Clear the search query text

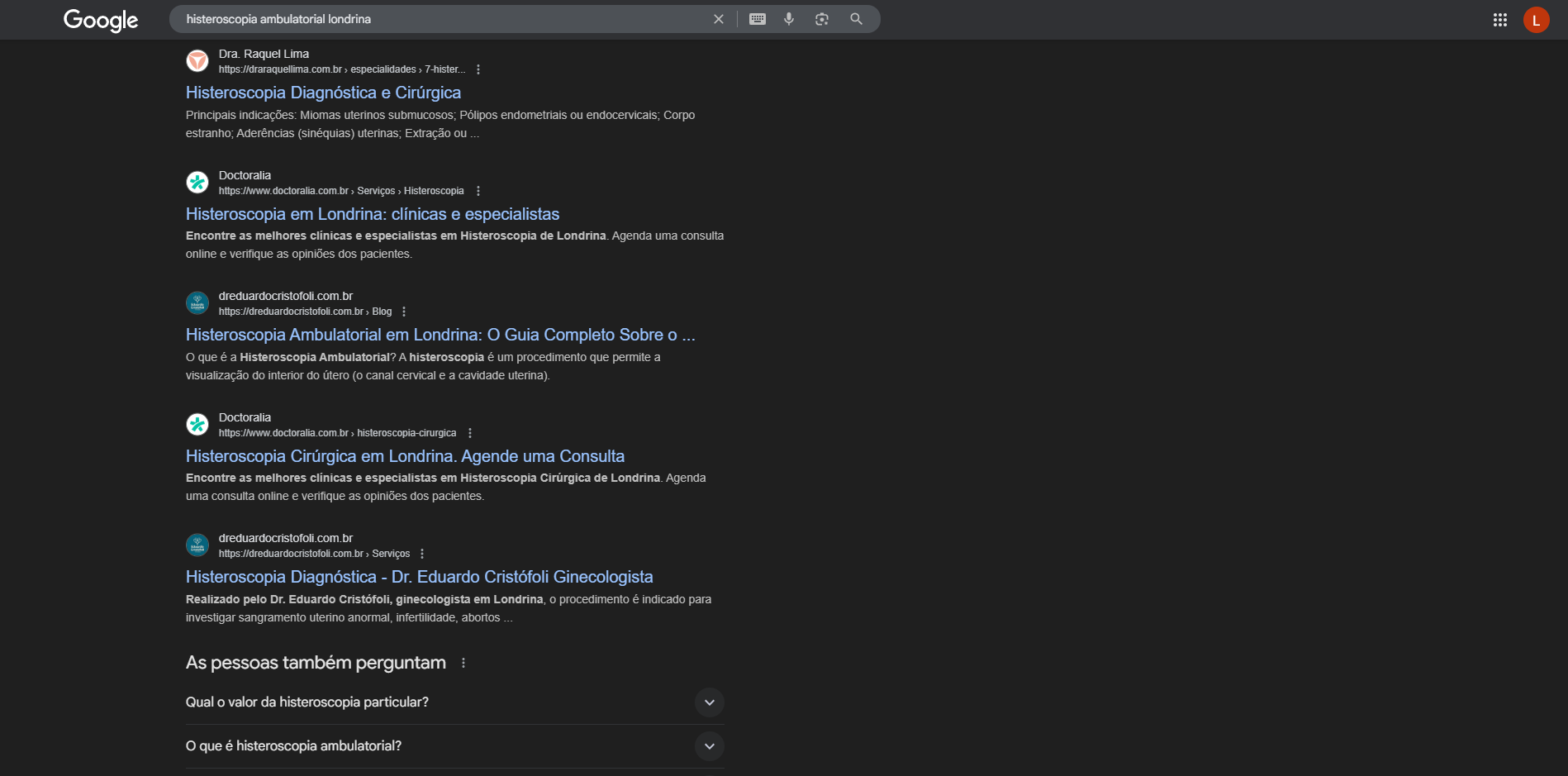click(x=719, y=19)
